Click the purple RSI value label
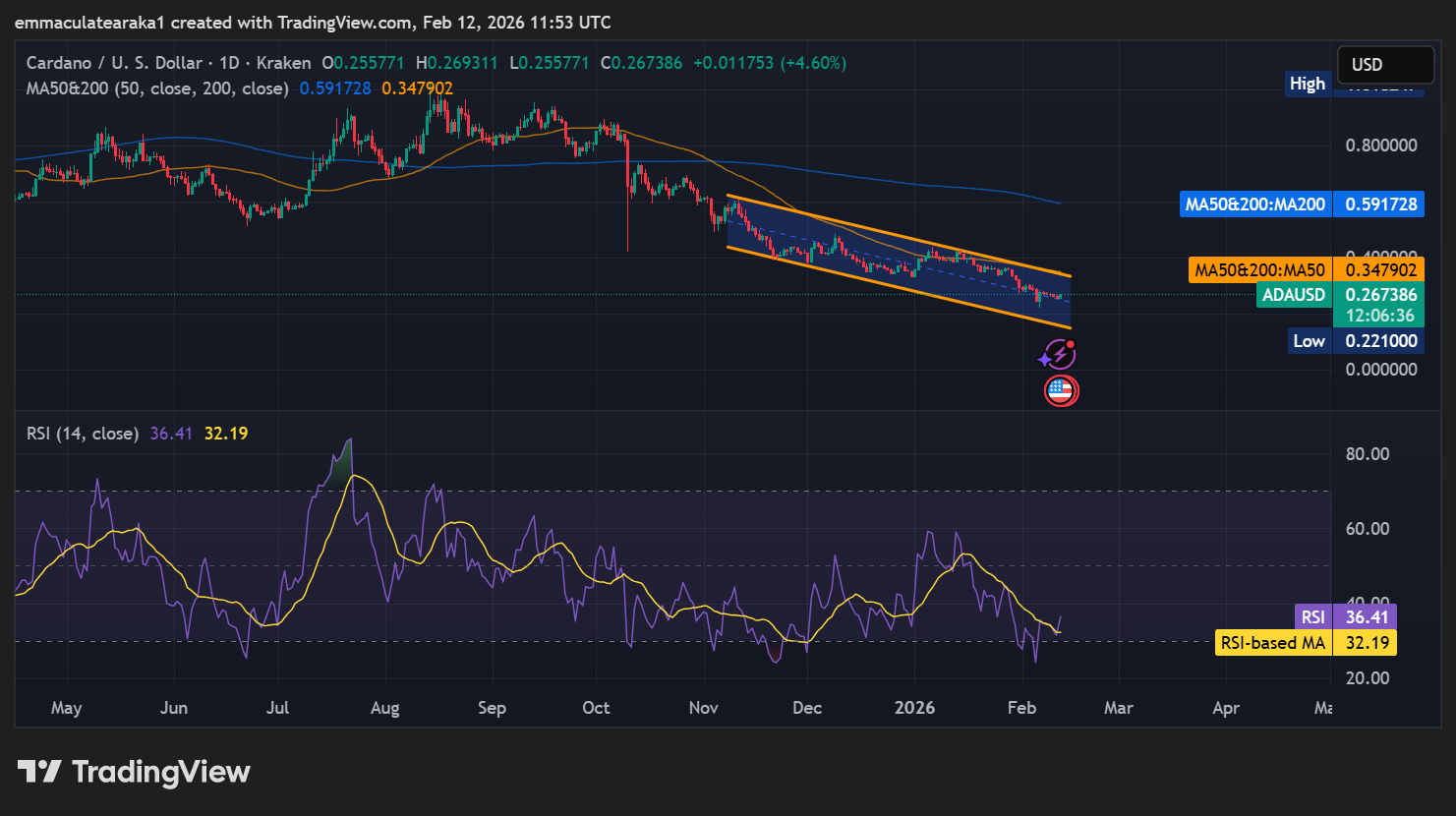This screenshot has width=1456, height=816. point(1345,616)
